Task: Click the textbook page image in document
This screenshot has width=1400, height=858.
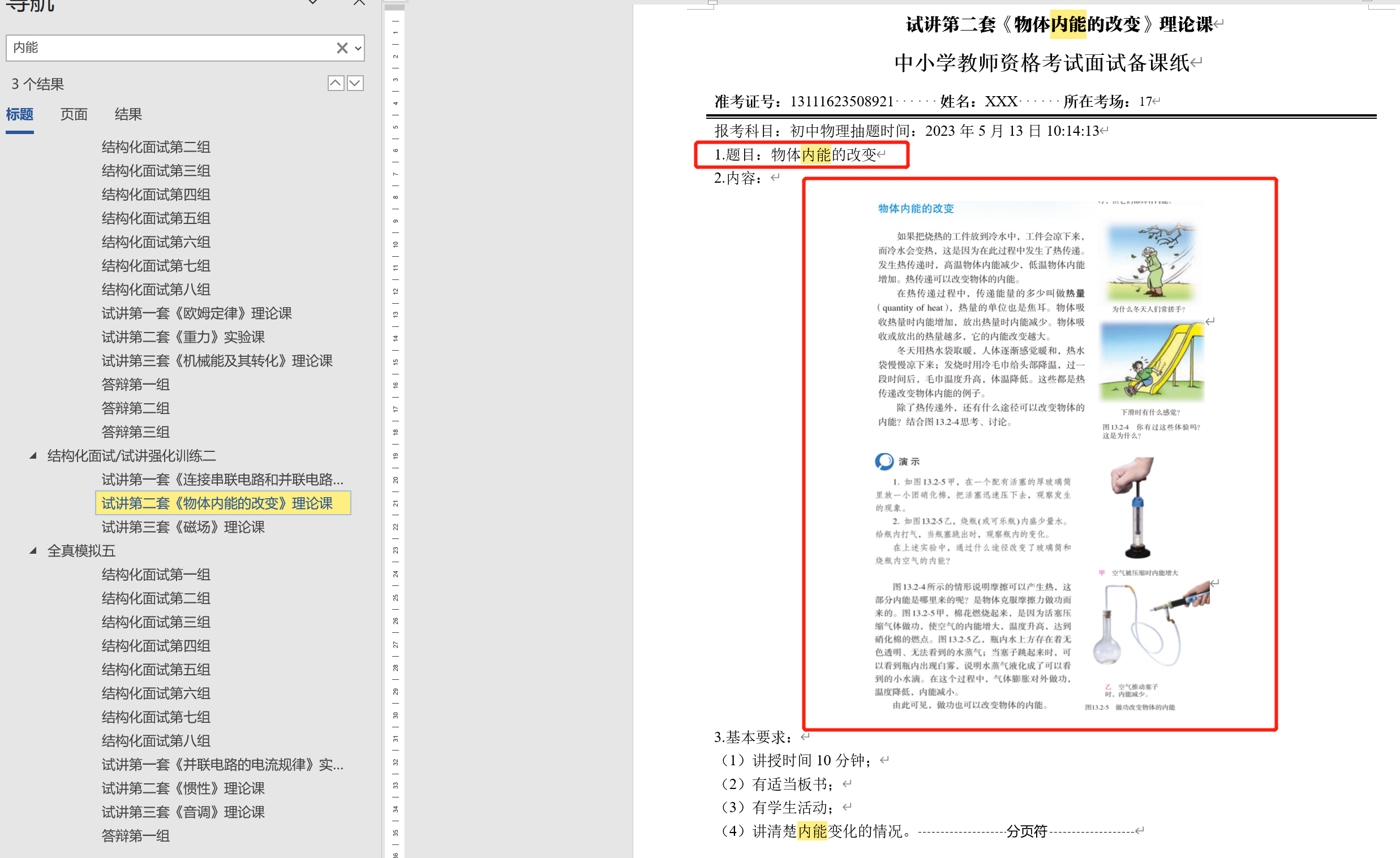Action: point(1038,454)
